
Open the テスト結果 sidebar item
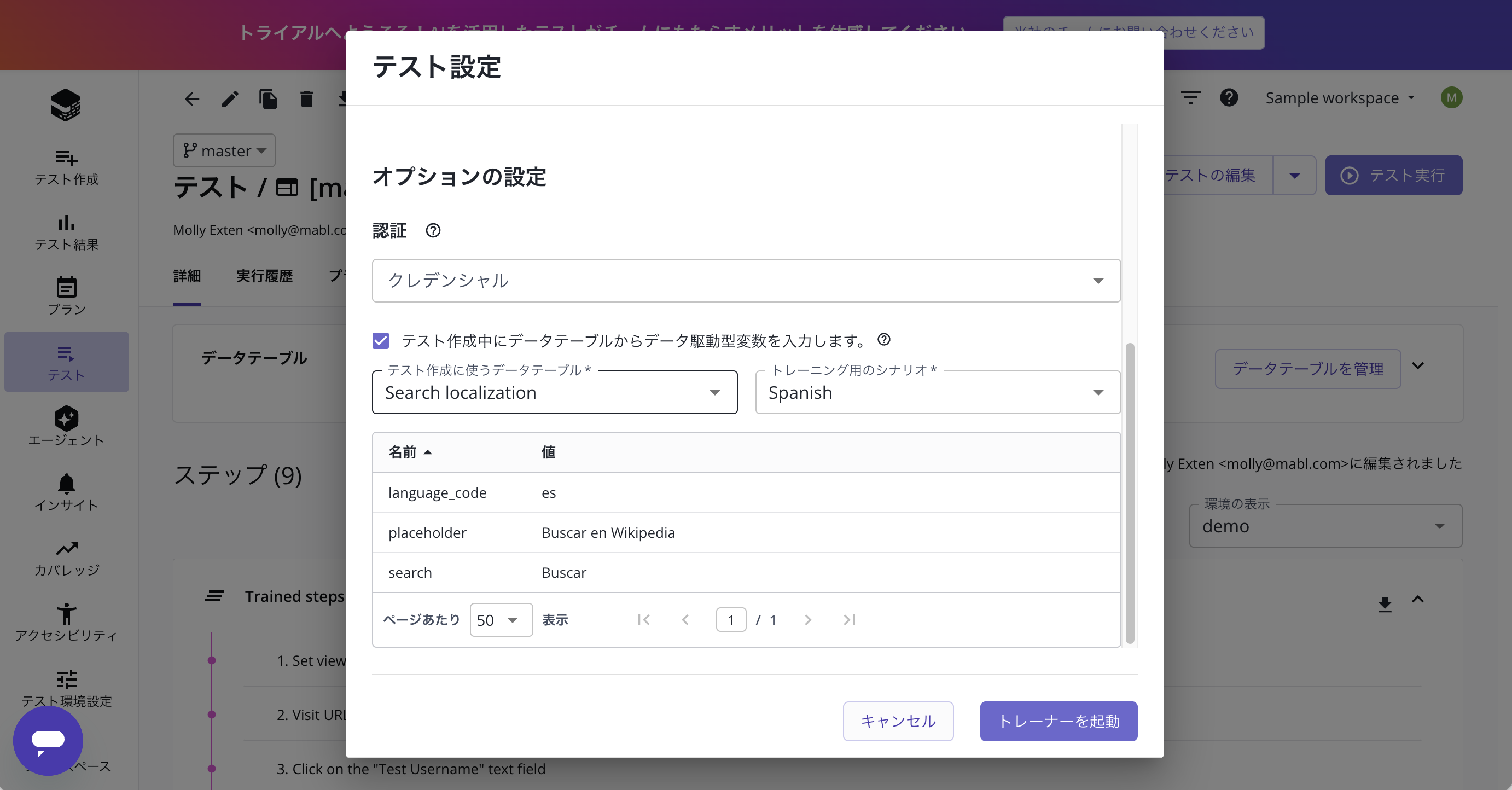tap(66, 233)
